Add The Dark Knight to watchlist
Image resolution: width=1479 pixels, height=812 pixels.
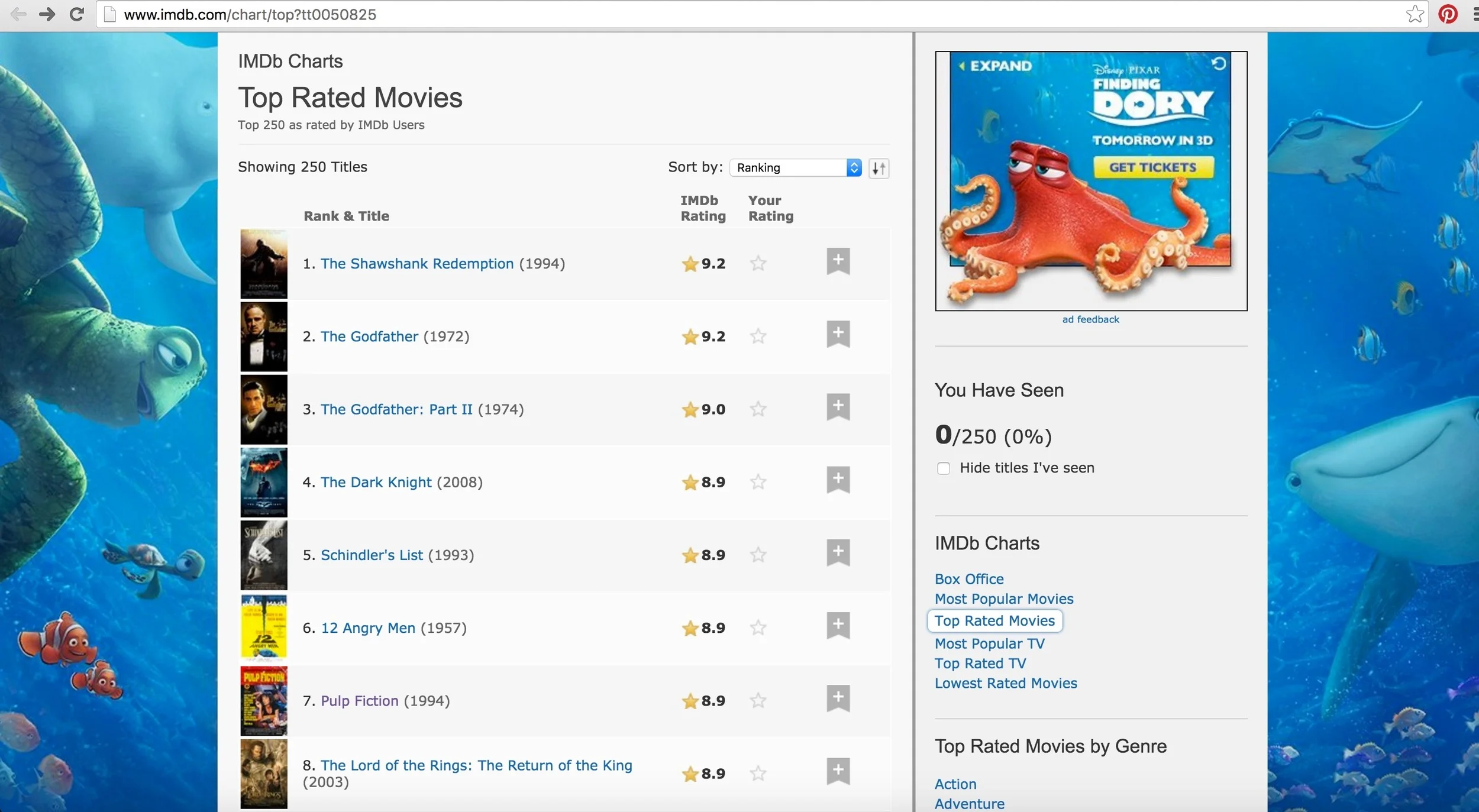tap(838, 480)
